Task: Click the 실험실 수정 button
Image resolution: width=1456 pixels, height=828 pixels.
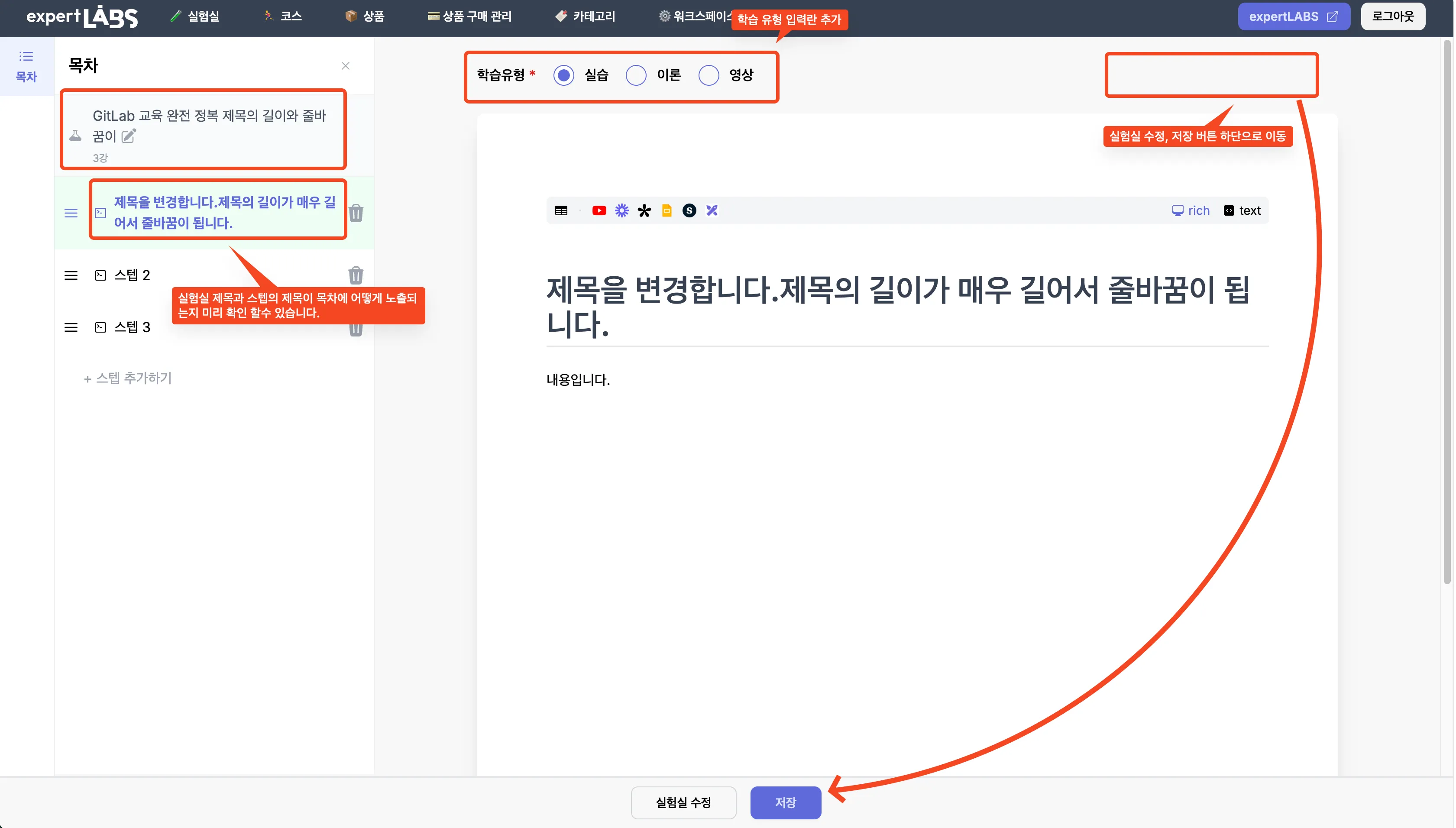Action: pyautogui.click(x=683, y=802)
